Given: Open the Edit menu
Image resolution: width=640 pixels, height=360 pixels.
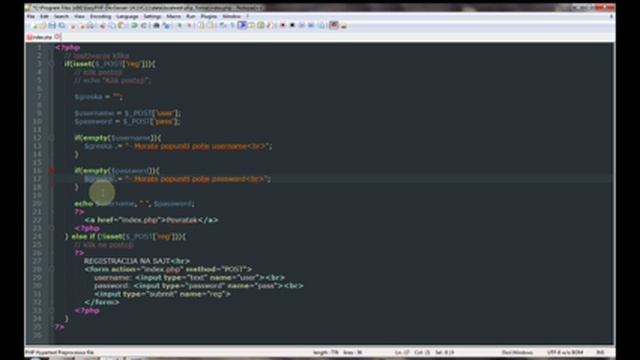Looking at the screenshot, I should [44, 16].
